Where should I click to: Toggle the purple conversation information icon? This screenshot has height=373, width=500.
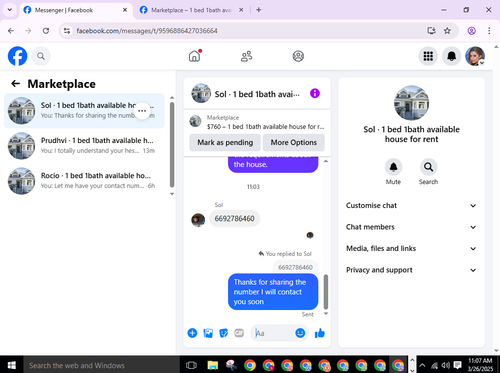click(x=315, y=93)
